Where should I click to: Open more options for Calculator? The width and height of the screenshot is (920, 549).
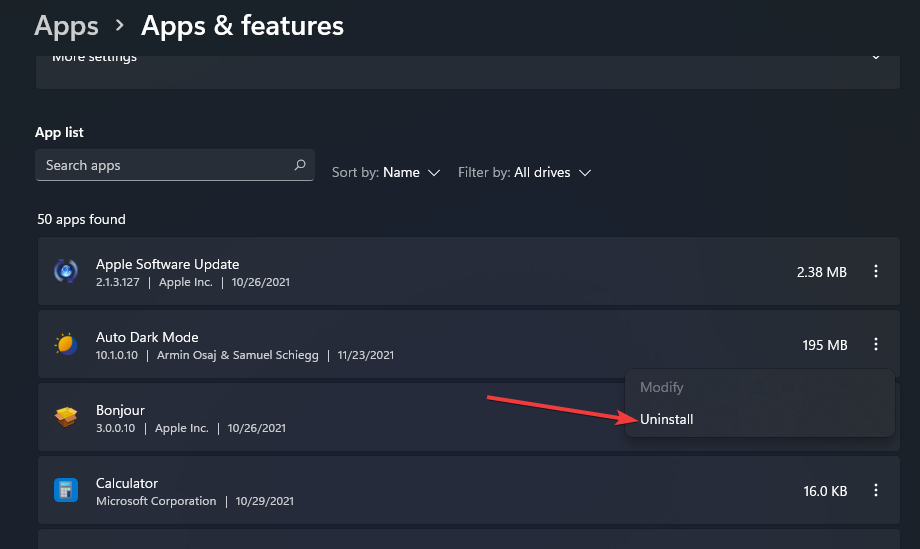[875, 490]
